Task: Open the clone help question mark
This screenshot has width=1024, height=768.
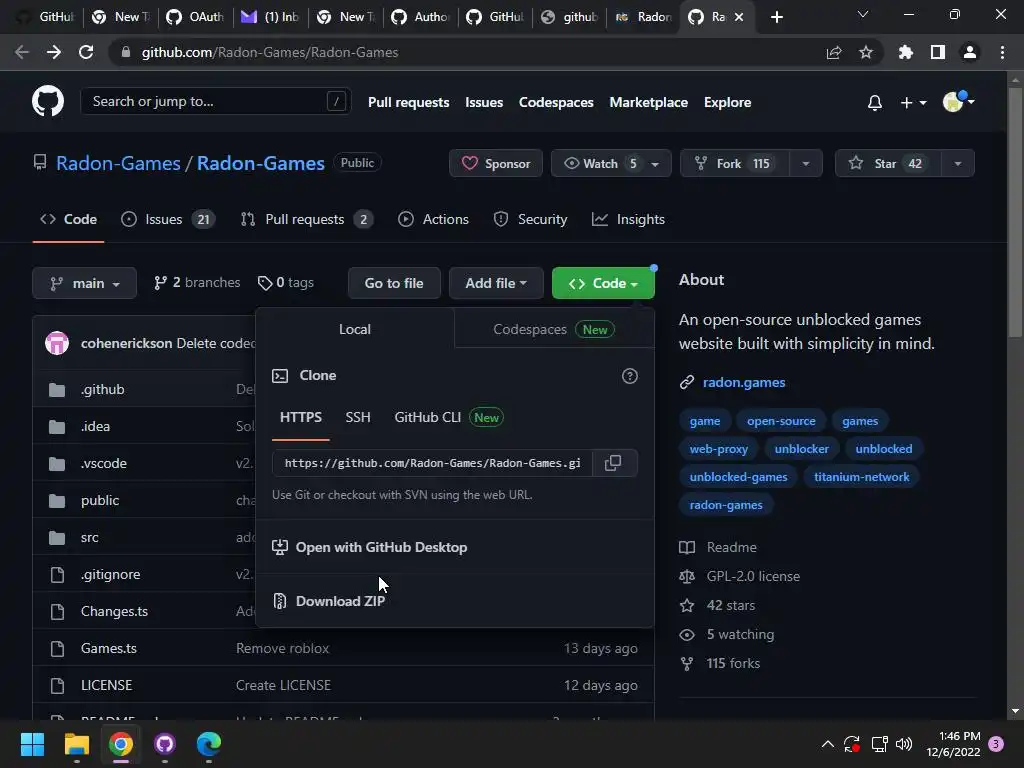Action: (630, 376)
